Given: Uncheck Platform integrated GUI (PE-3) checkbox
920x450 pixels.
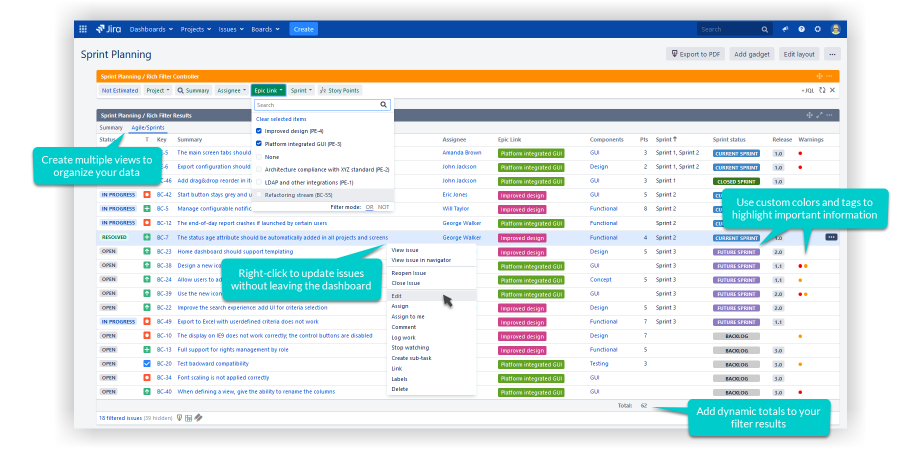Looking at the screenshot, I should [259, 144].
